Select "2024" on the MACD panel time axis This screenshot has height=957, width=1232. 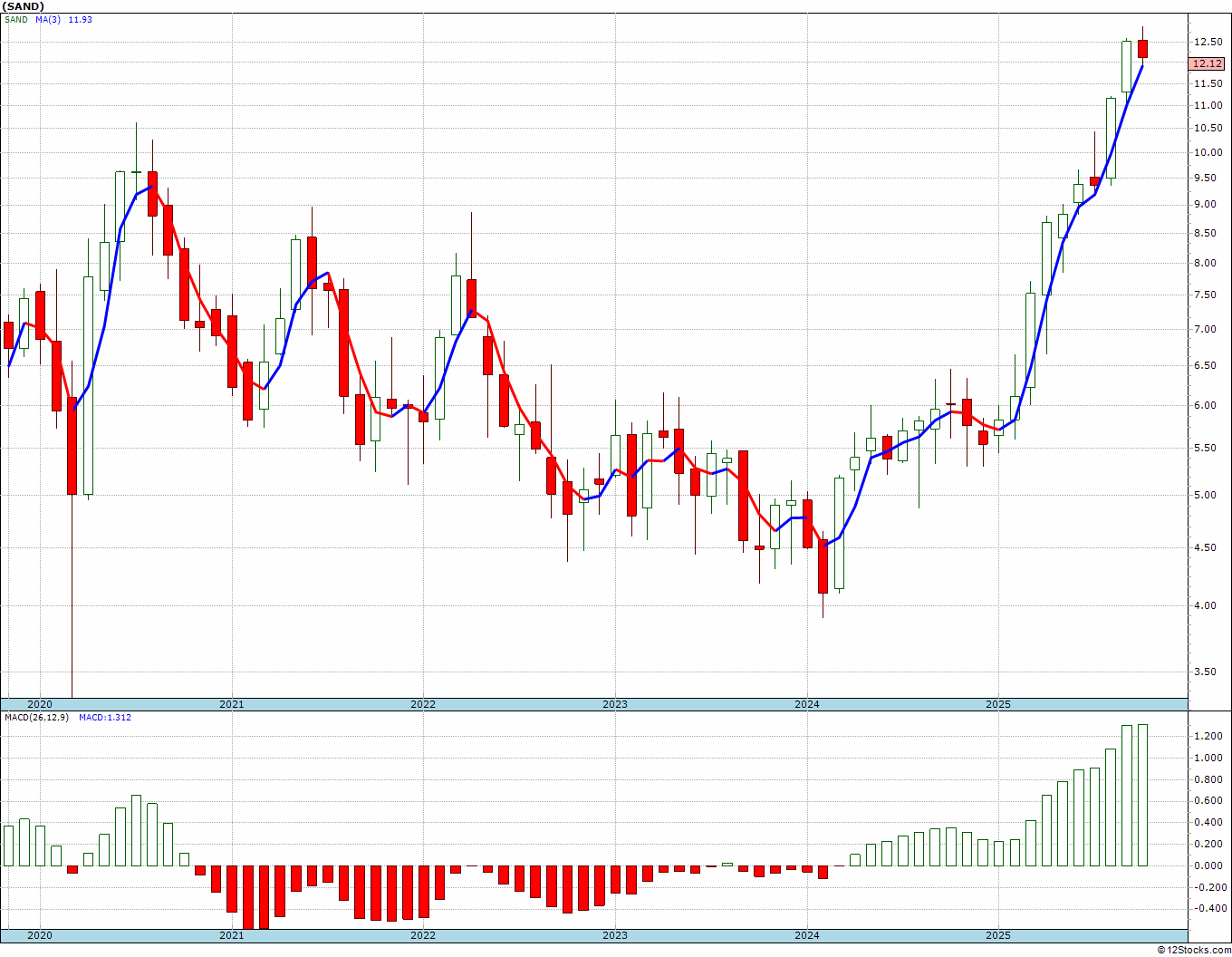807,935
